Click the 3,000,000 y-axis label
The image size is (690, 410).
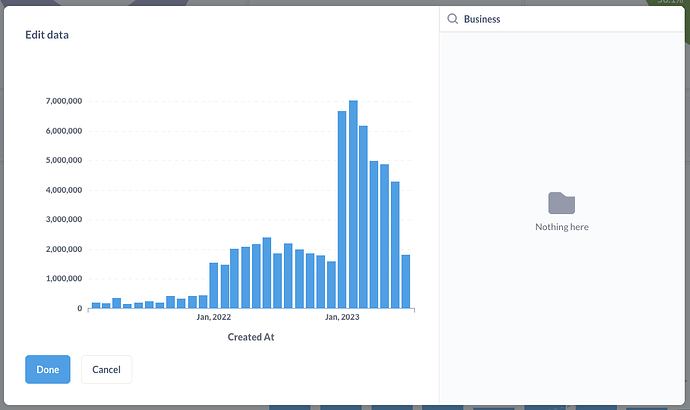[64, 219]
